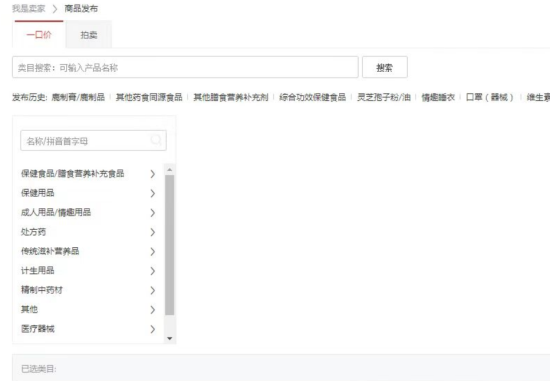Click the category list scroll-down arrow
Image resolution: width=550 pixels, height=381 pixels.
(x=170, y=338)
